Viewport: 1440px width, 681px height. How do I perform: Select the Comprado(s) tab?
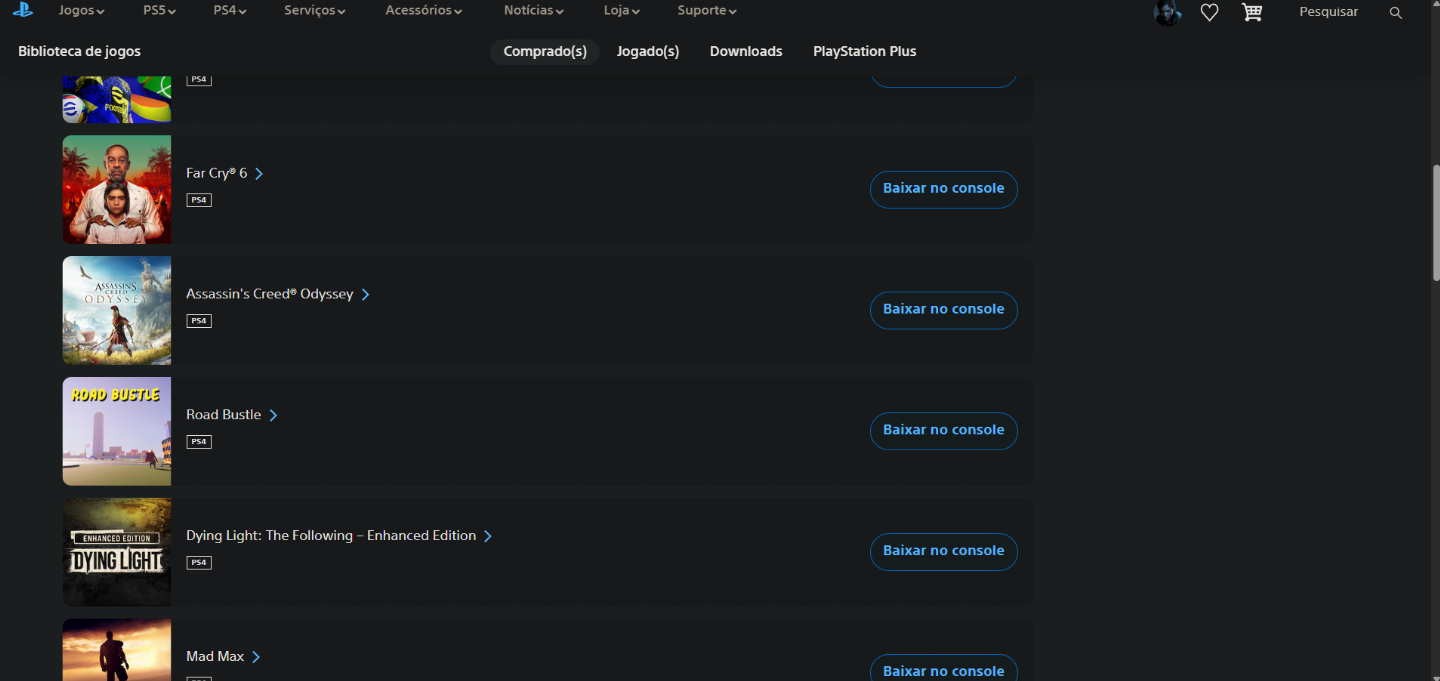point(545,52)
